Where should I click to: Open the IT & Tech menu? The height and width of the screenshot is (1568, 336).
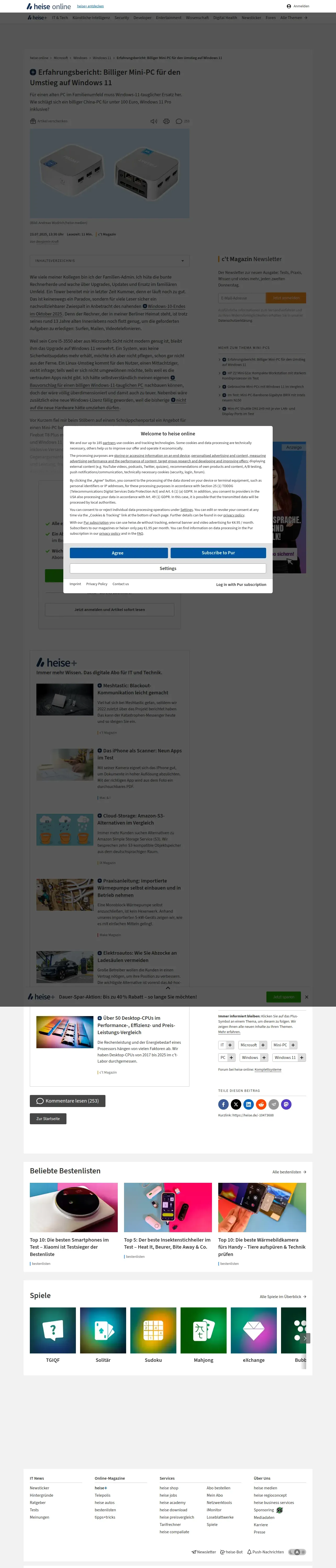click(x=60, y=18)
